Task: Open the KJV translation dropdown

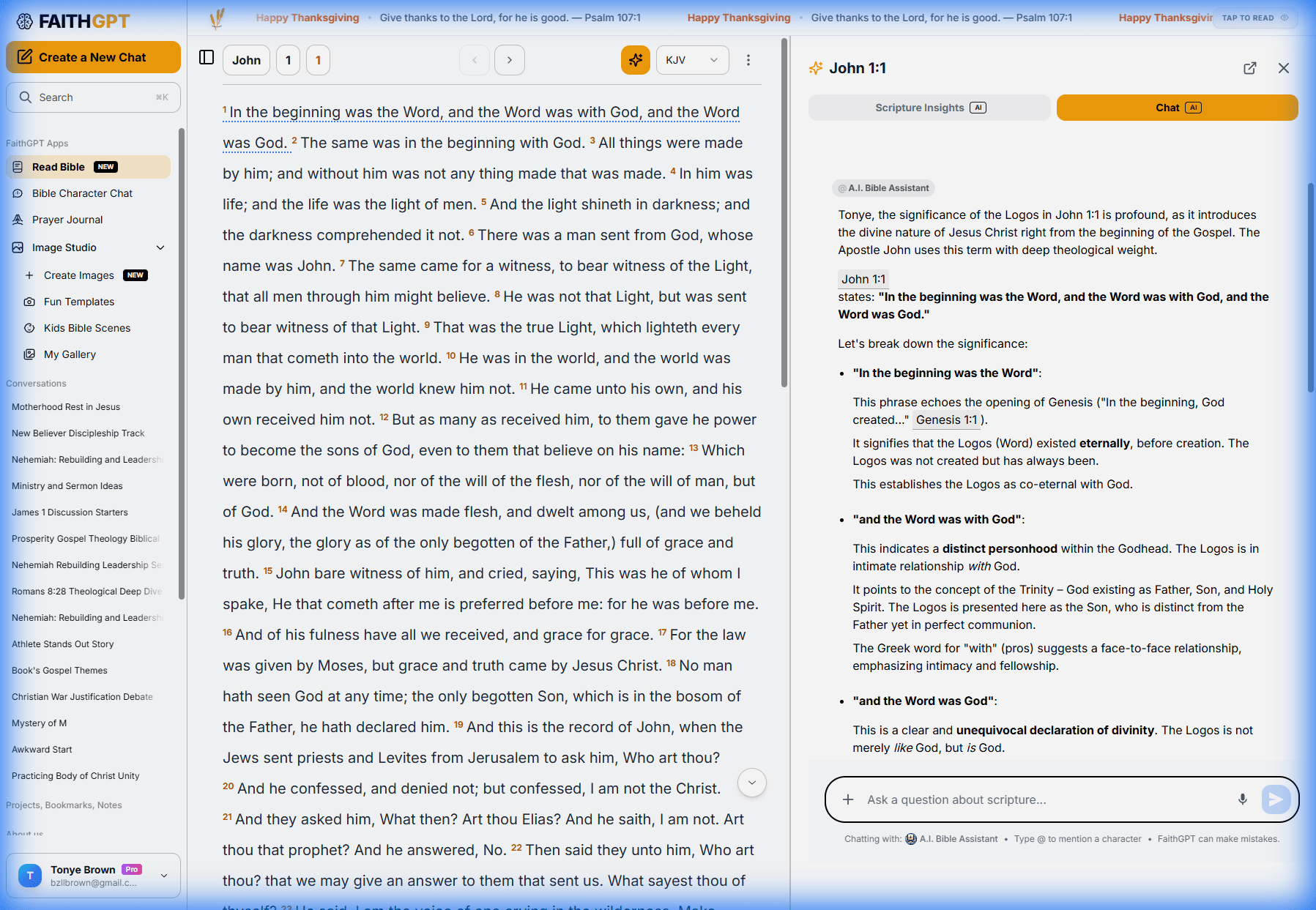Action: tap(693, 60)
